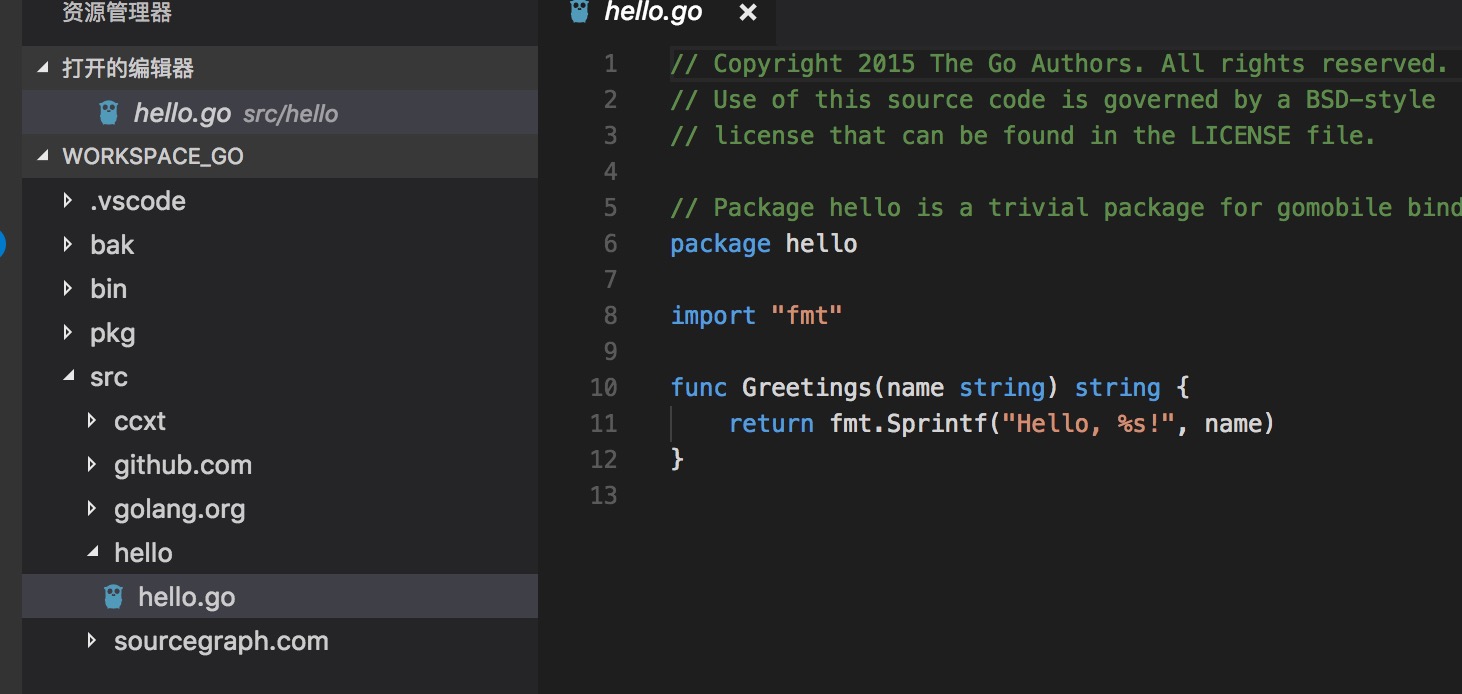Collapse the 打开的编辑器 section
The image size is (1462, 694).
coord(42,68)
